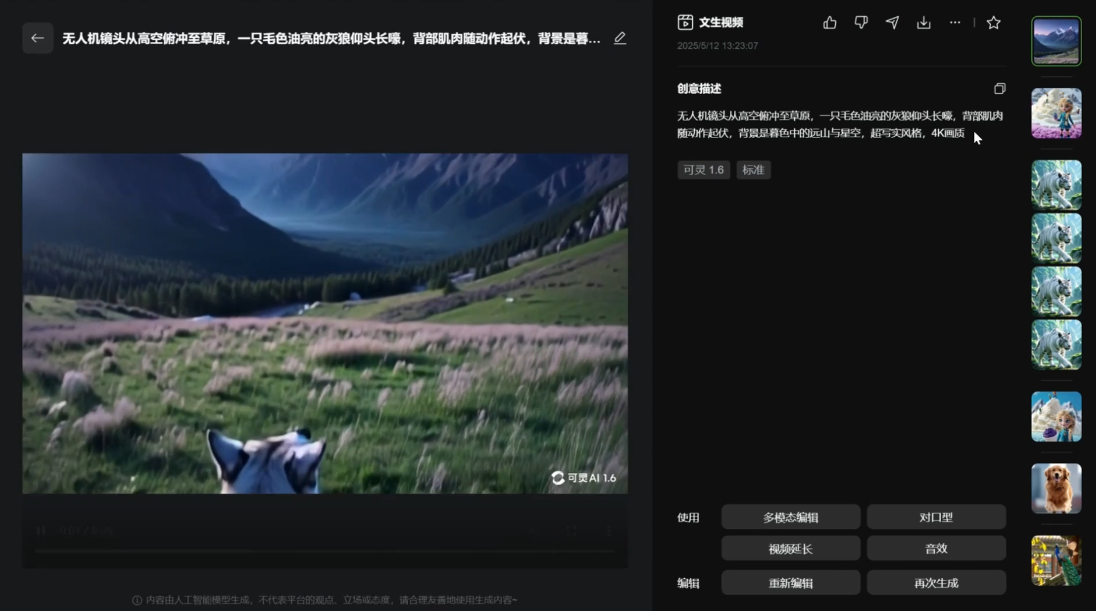Enter fullscreen on the video player

[571, 532]
